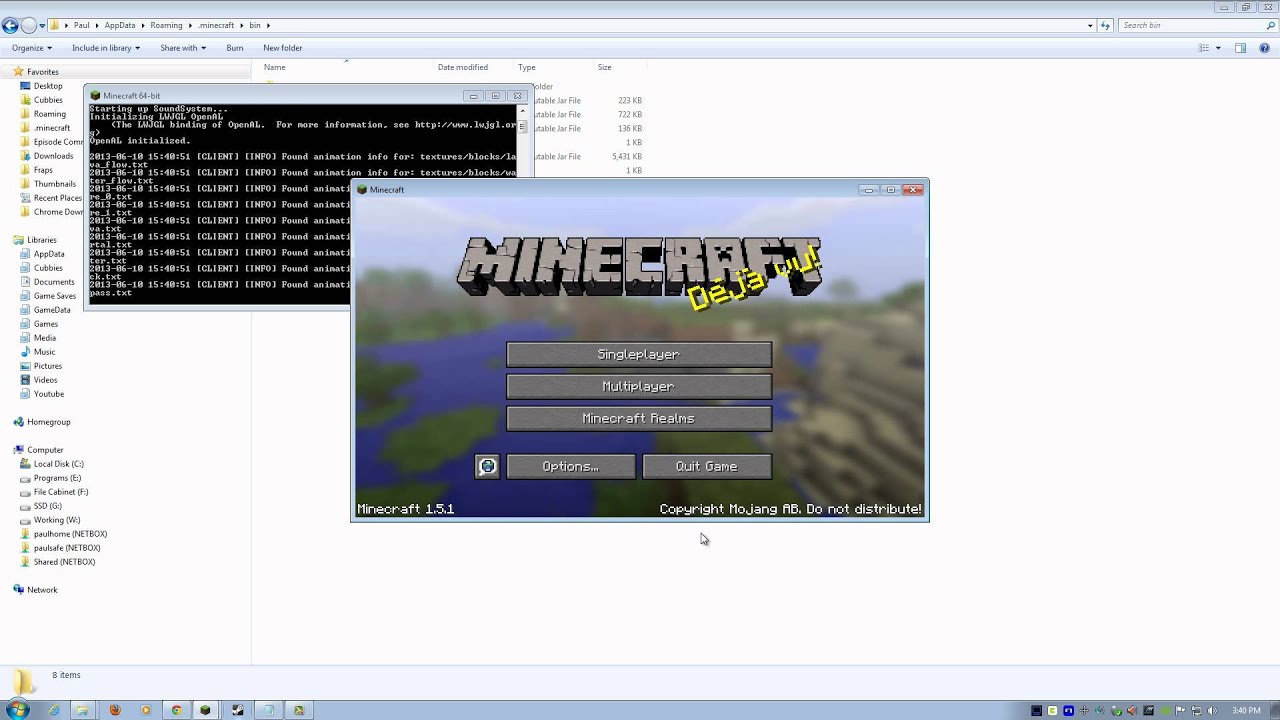Open the Music library
This screenshot has height=720, width=1280.
[x=44, y=352]
